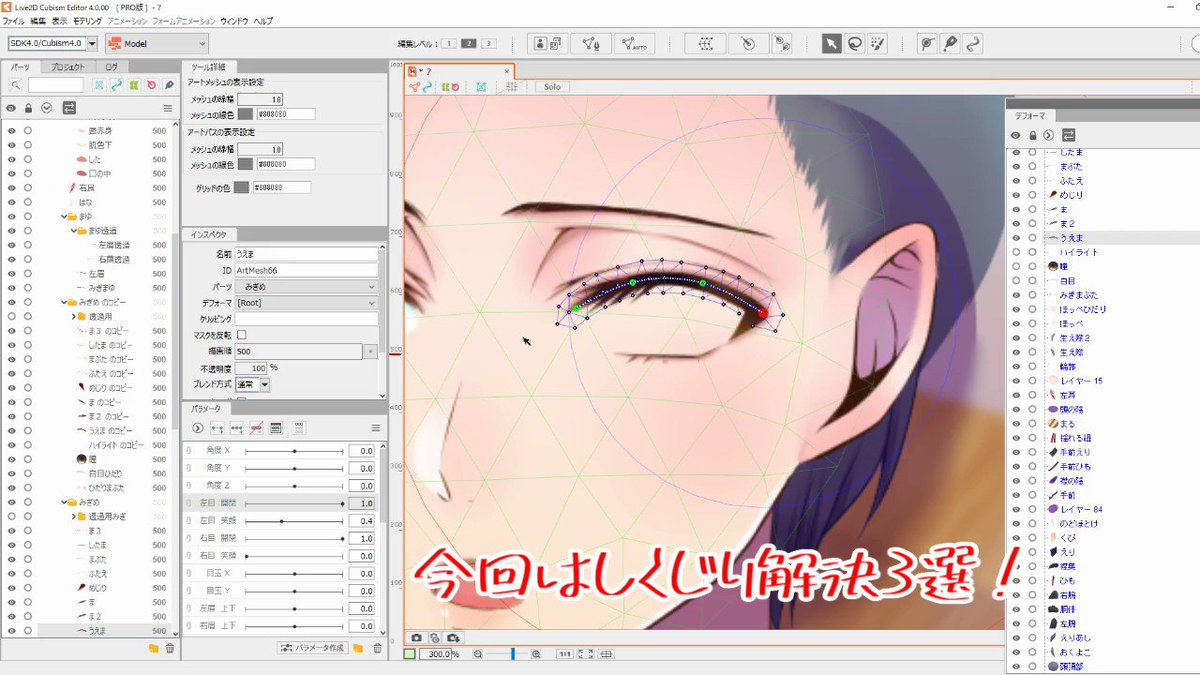Screen dimensions: 1200x675
Task: Click the 1:1 zoom reset icon
Action: coord(565,654)
